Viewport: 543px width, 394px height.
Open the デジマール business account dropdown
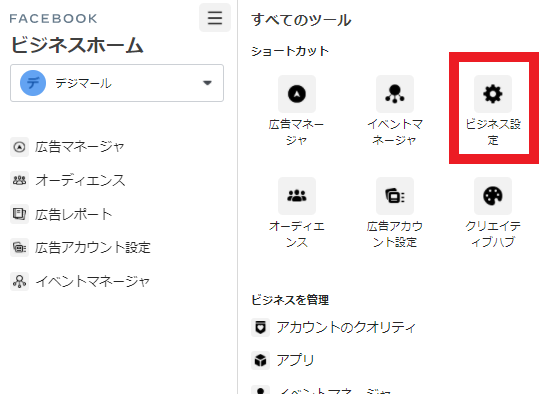tap(117, 83)
